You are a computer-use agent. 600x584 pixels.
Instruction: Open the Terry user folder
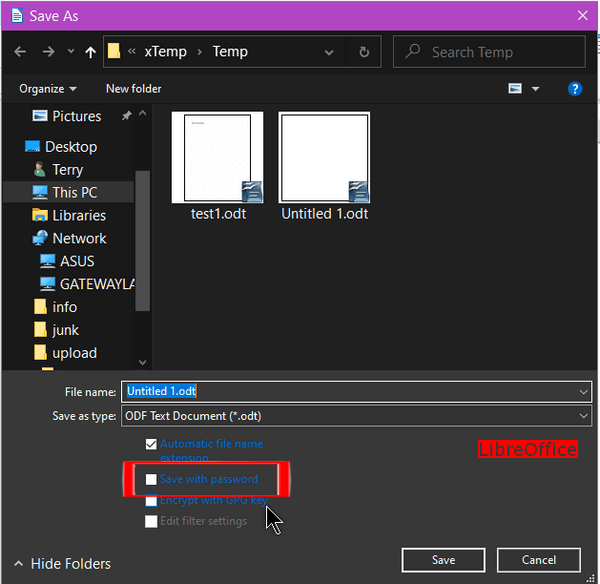coord(67,170)
